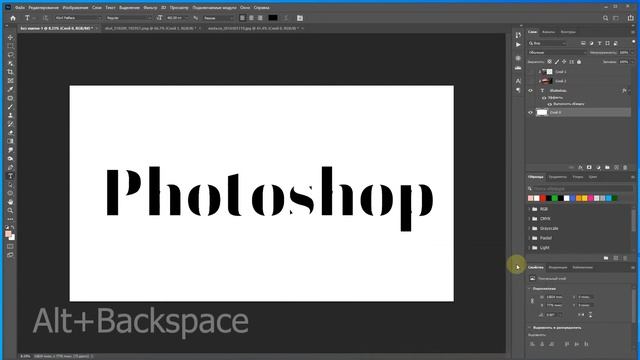Click the Home icon in options bar
The width and height of the screenshot is (640, 360).
(x=13, y=18)
